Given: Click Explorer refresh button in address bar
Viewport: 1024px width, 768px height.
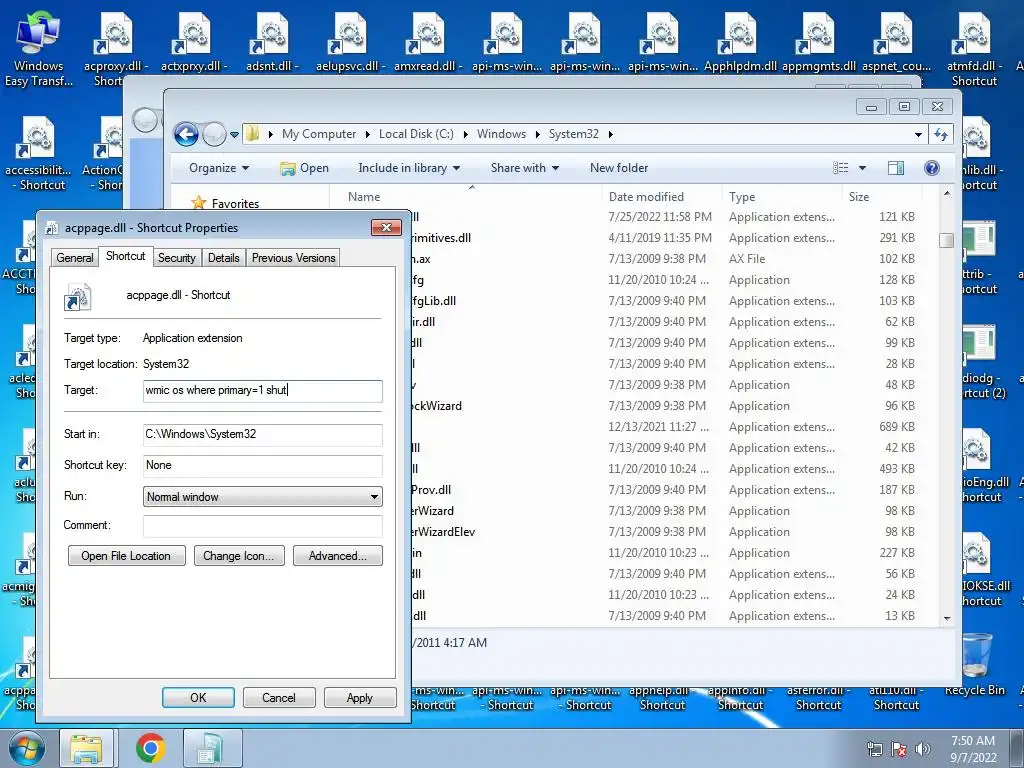Looking at the screenshot, I should 940,135.
